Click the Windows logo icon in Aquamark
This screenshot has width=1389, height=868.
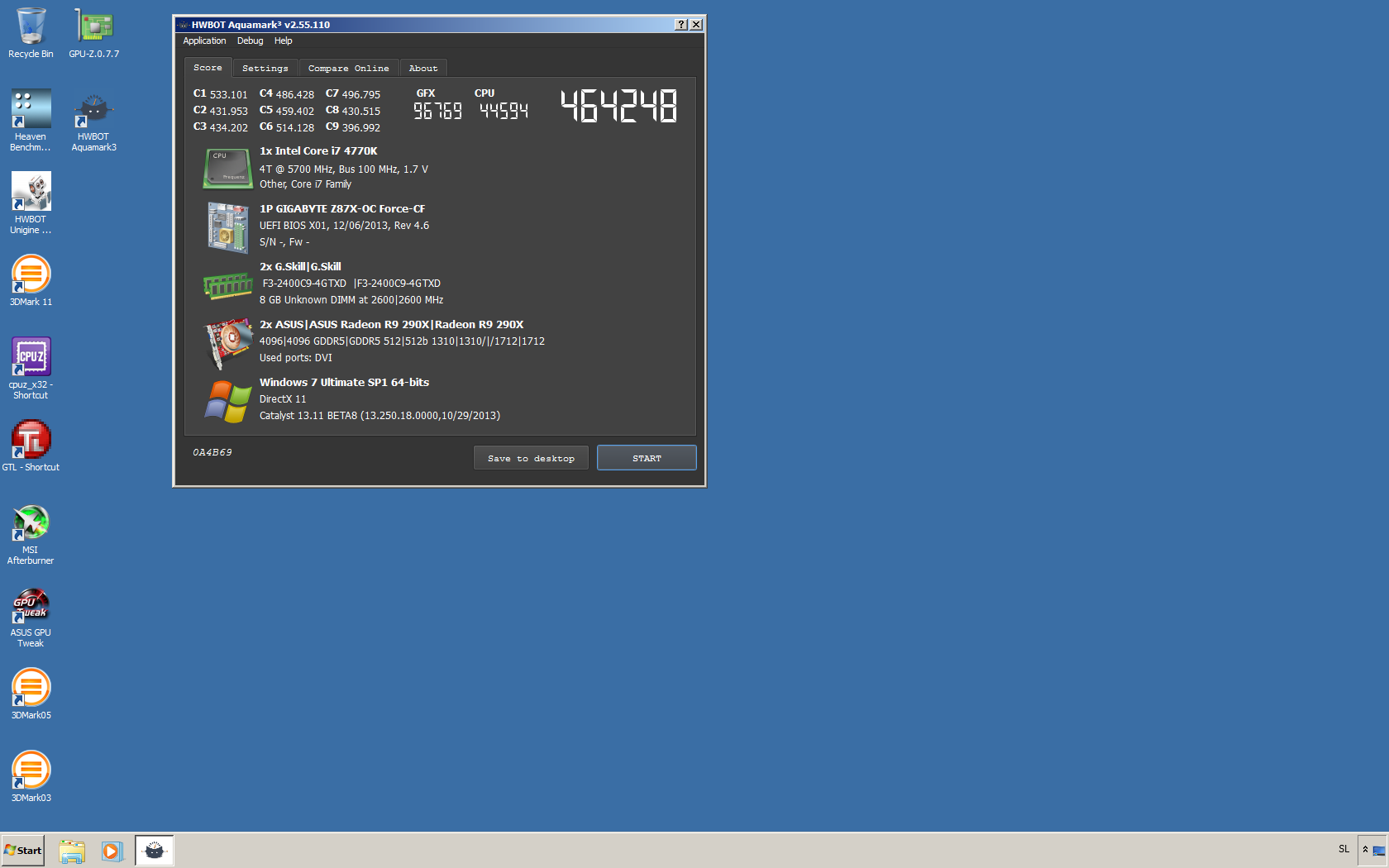pyautogui.click(x=228, y=401)
